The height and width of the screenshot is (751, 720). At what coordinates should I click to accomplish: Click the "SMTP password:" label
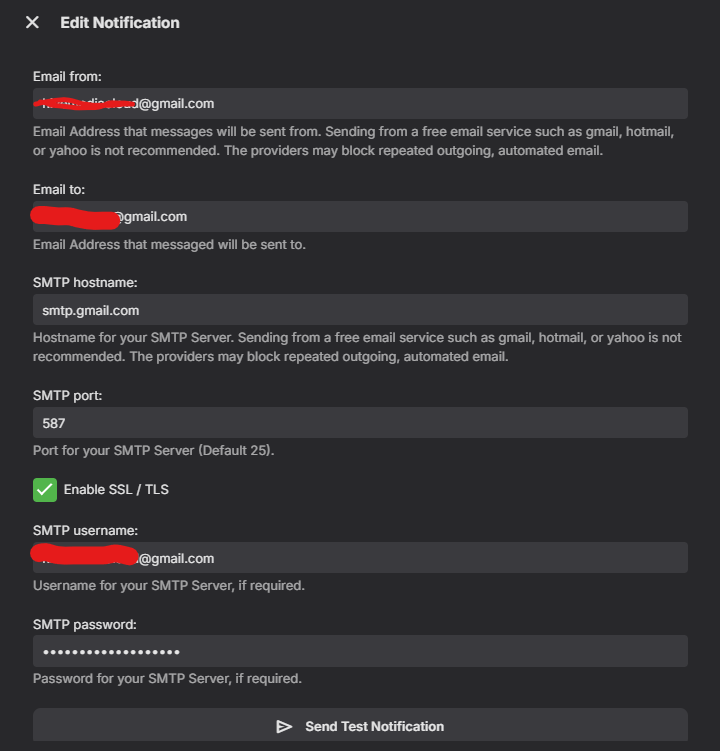click(x=85, y=624)
